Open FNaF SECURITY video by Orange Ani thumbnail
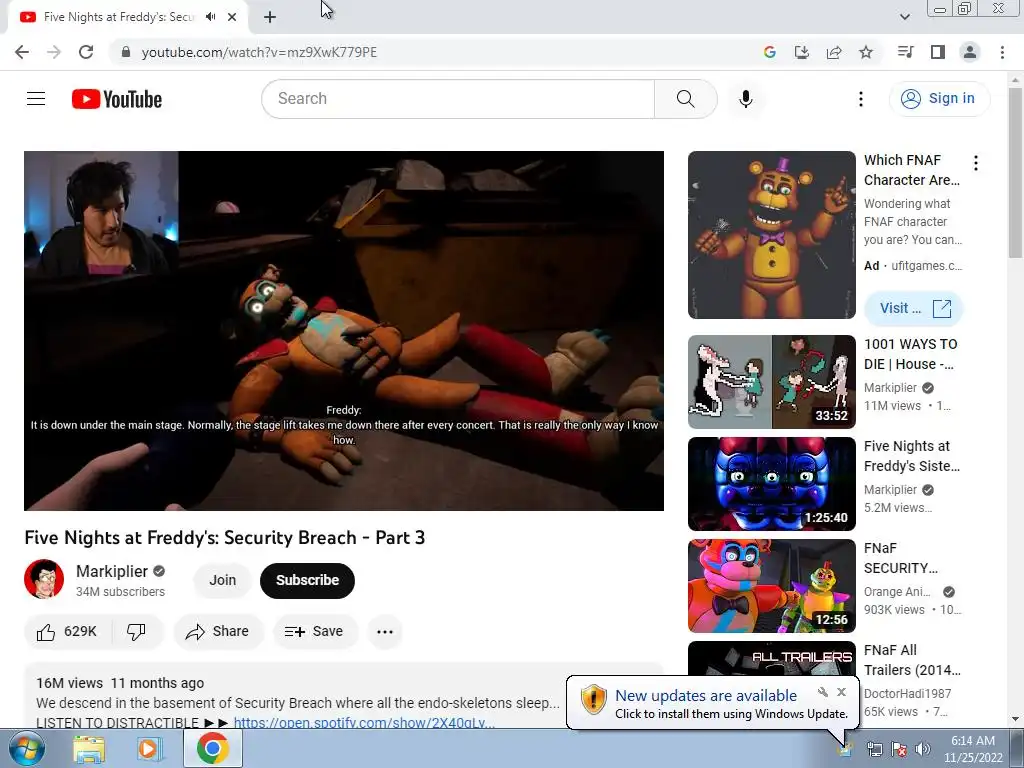This screenshot has width=1024, height=768. [x=771, y=586]
